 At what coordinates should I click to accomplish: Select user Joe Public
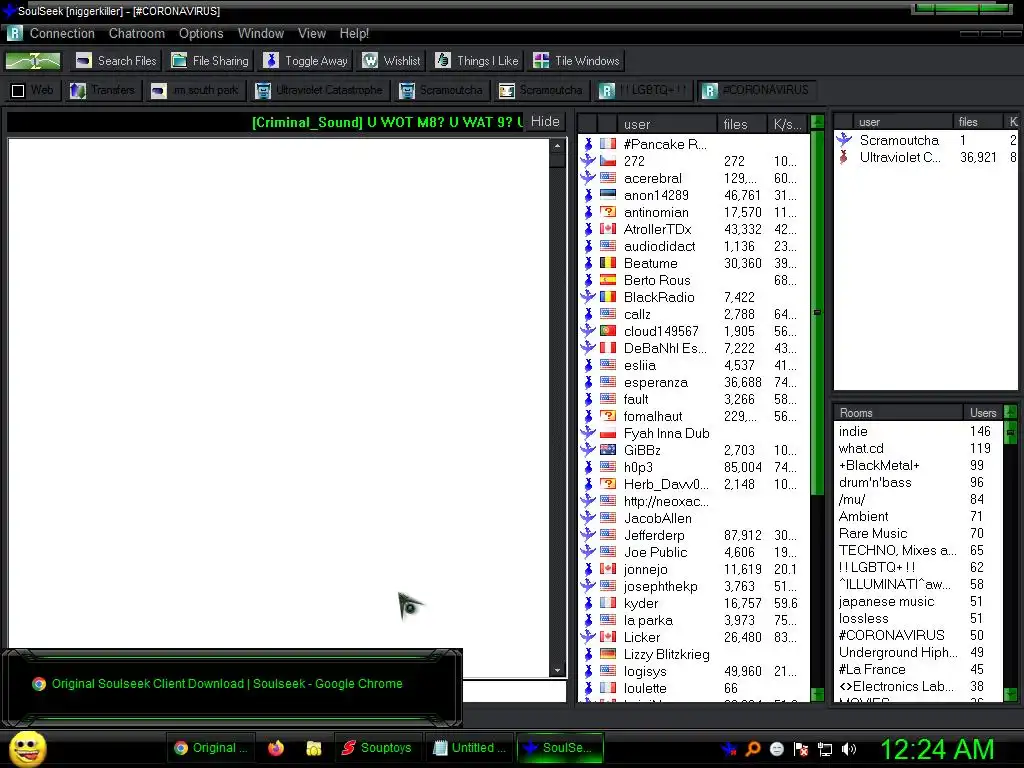click(694, 552)
